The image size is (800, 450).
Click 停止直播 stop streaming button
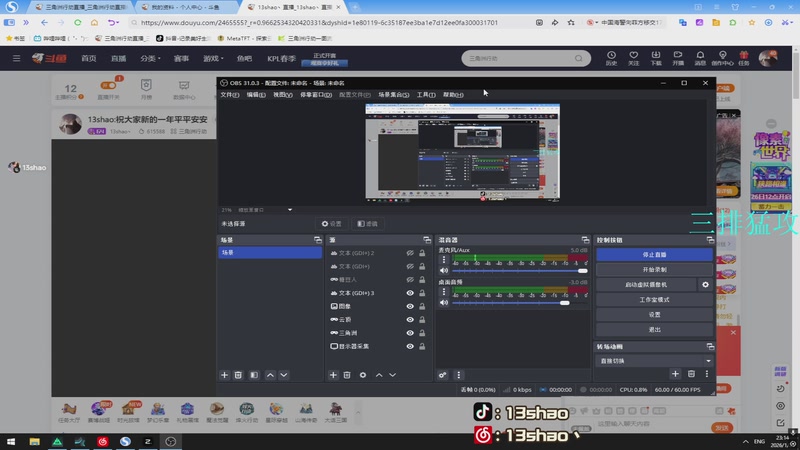pos(654,255)
